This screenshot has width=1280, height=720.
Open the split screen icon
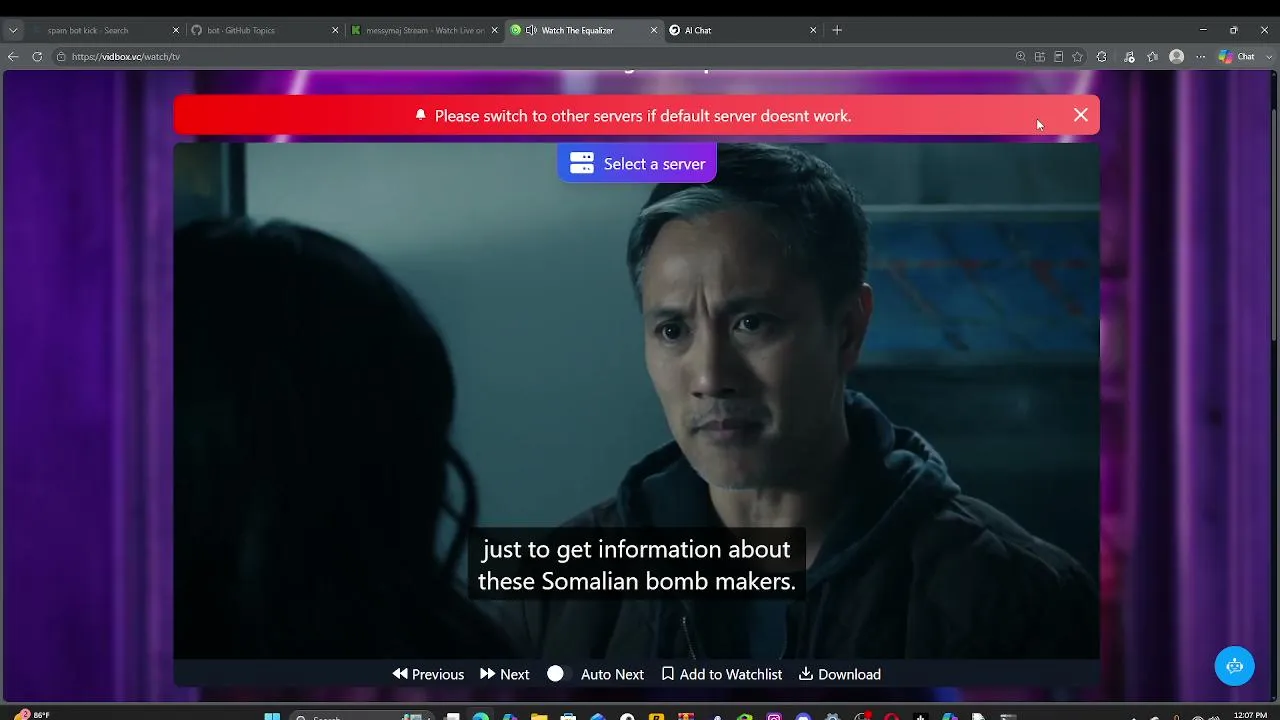coord(1040,57)
